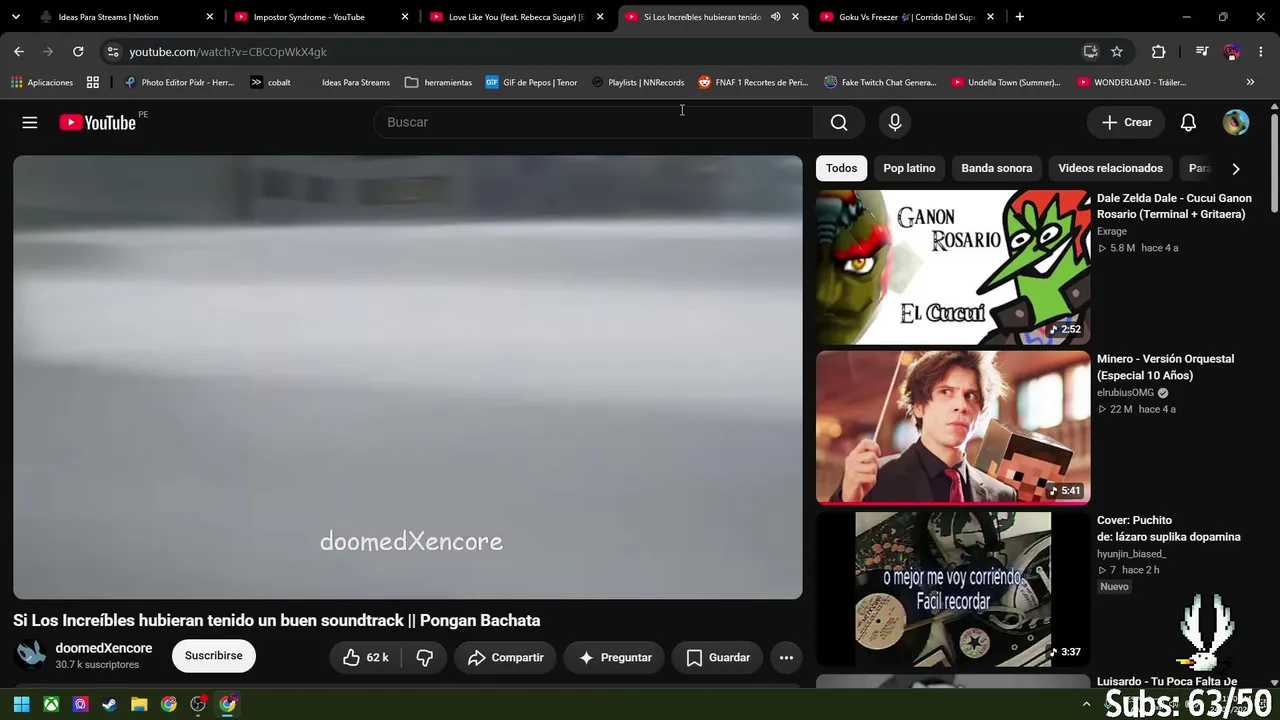The width and height of the screenshot is (1280, 720).
Task: Close the 'Si Los Increíbles' tab
Action: 795,17
